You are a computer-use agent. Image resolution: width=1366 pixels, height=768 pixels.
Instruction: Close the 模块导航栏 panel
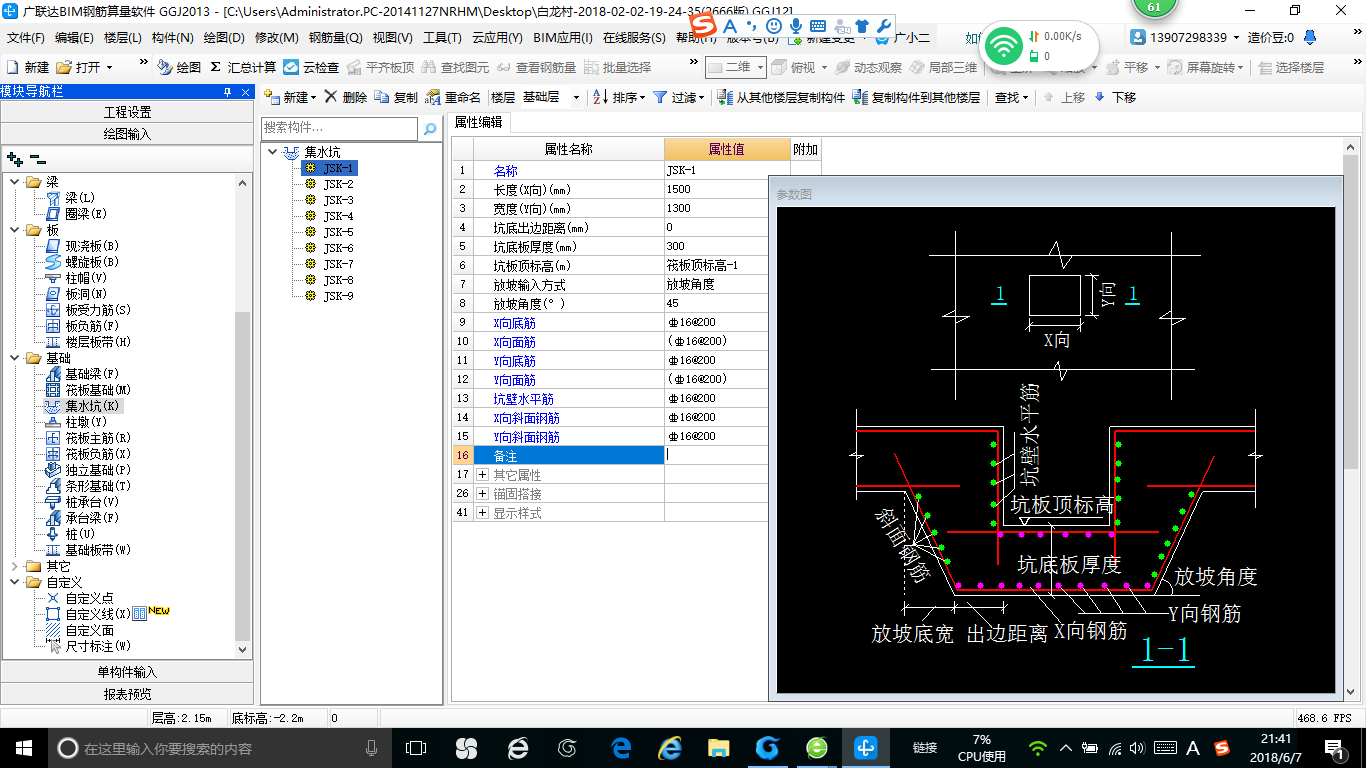pos(245,91)
